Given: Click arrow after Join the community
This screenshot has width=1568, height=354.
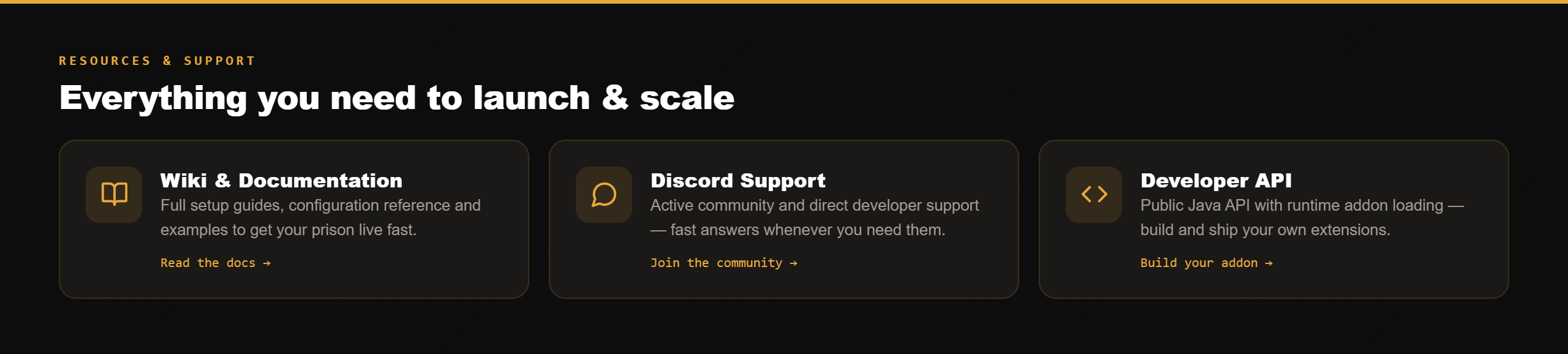Looking at the screenshot, I should 793,263.
